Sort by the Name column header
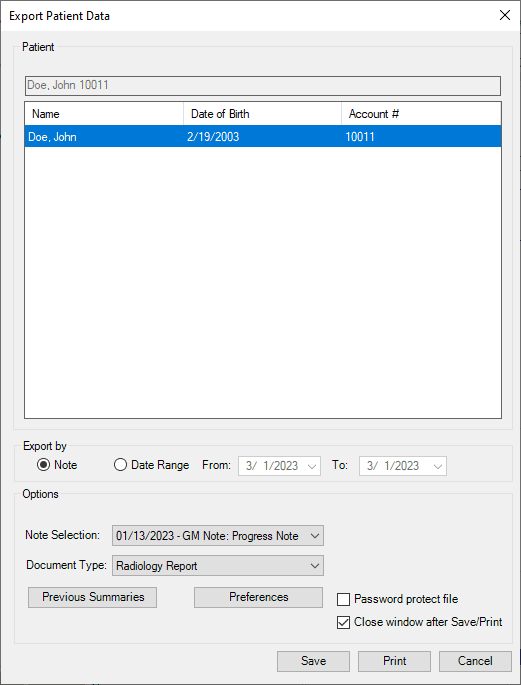This screenshot has height=685, width=521. pyautogui.click(x=104, y=114)
